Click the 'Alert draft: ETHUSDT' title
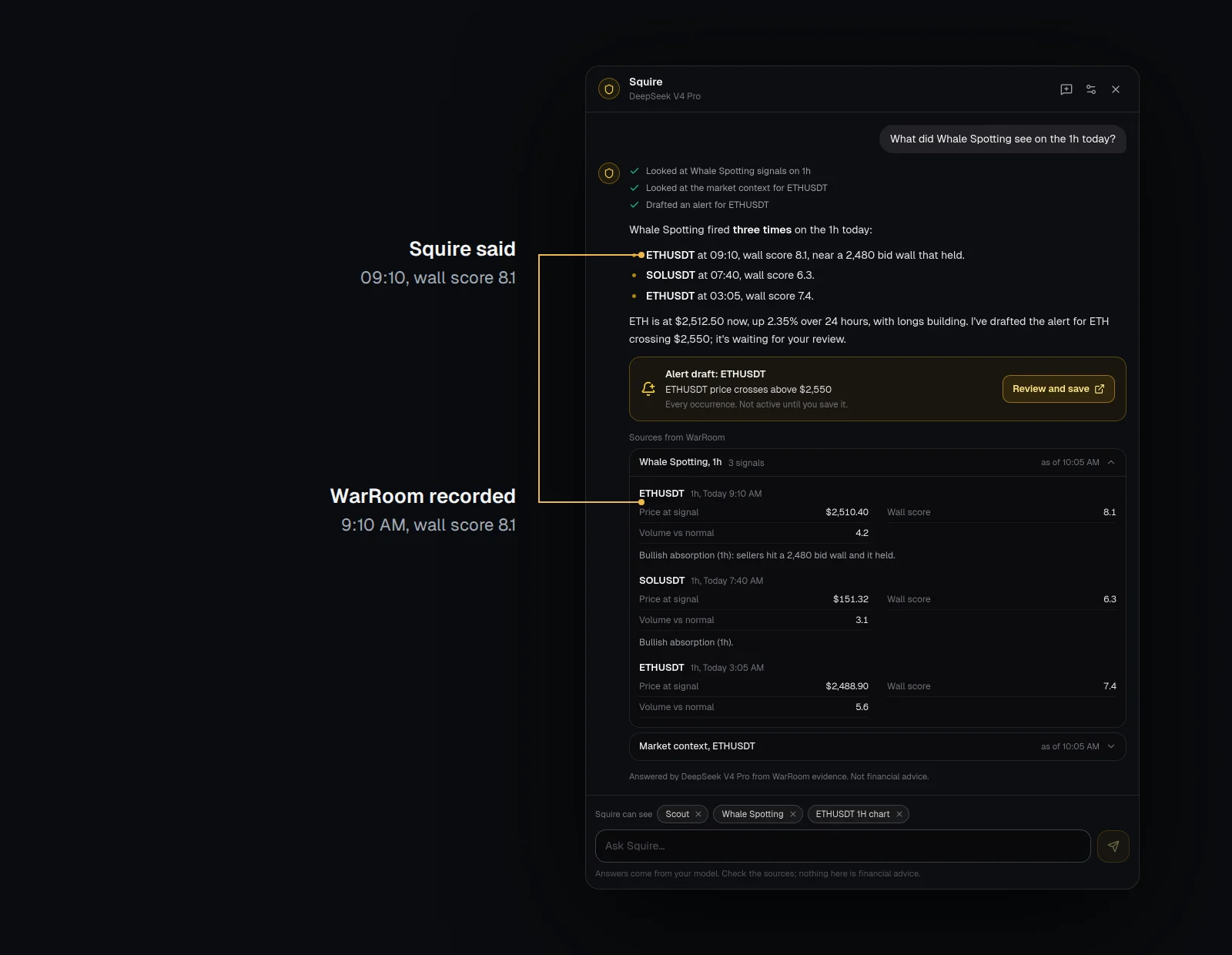Viewport: 1232px width, 955px height. (715, 374)
